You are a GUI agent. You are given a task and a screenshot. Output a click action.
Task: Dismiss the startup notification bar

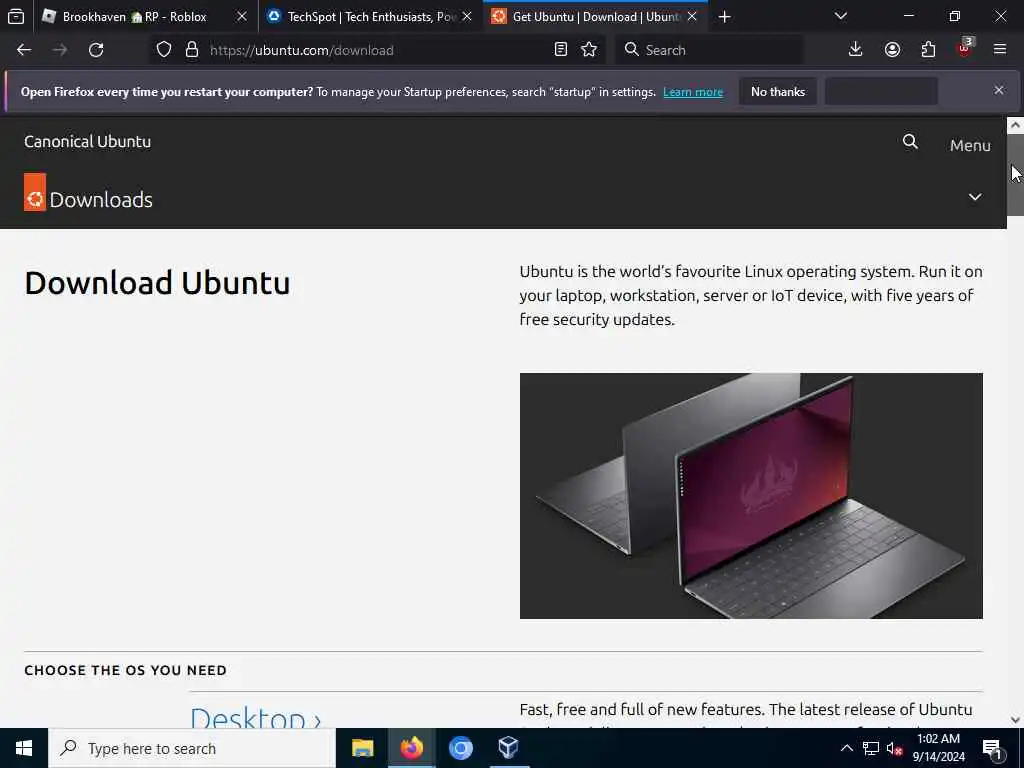pyautogui.click(x=999, y=90)
